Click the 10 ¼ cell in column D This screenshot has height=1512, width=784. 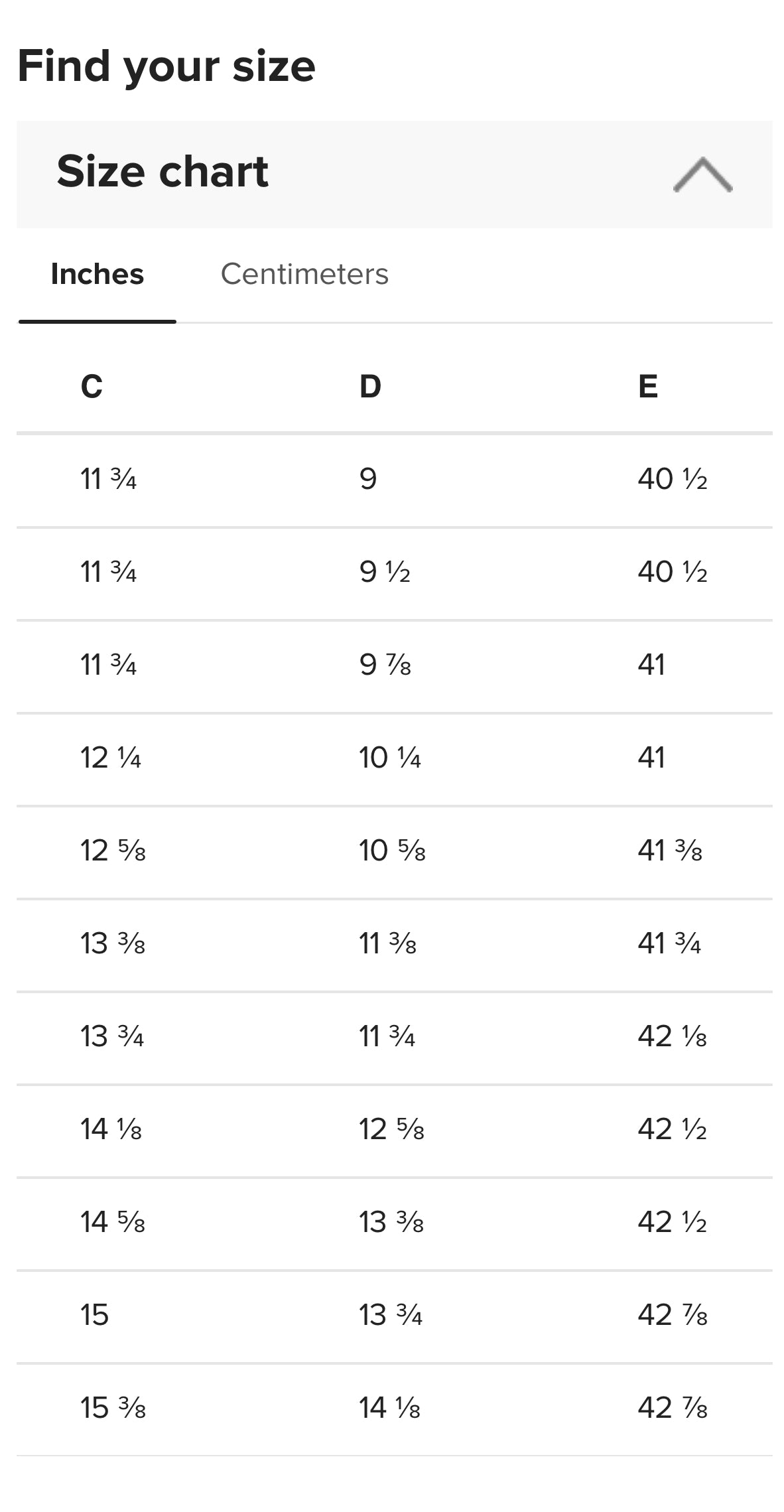[390, 757]
